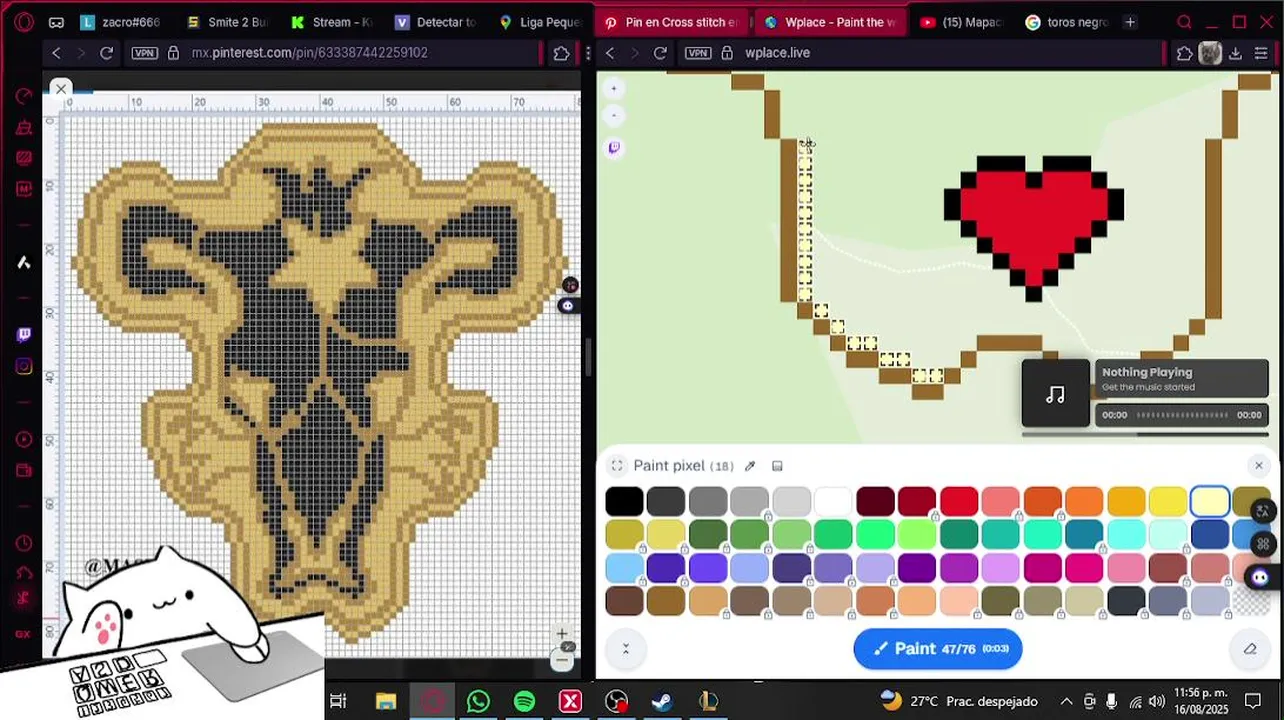Zoom out on the Pinterest image
Viewport: 1284px width, 720px height.
point(562,659)
